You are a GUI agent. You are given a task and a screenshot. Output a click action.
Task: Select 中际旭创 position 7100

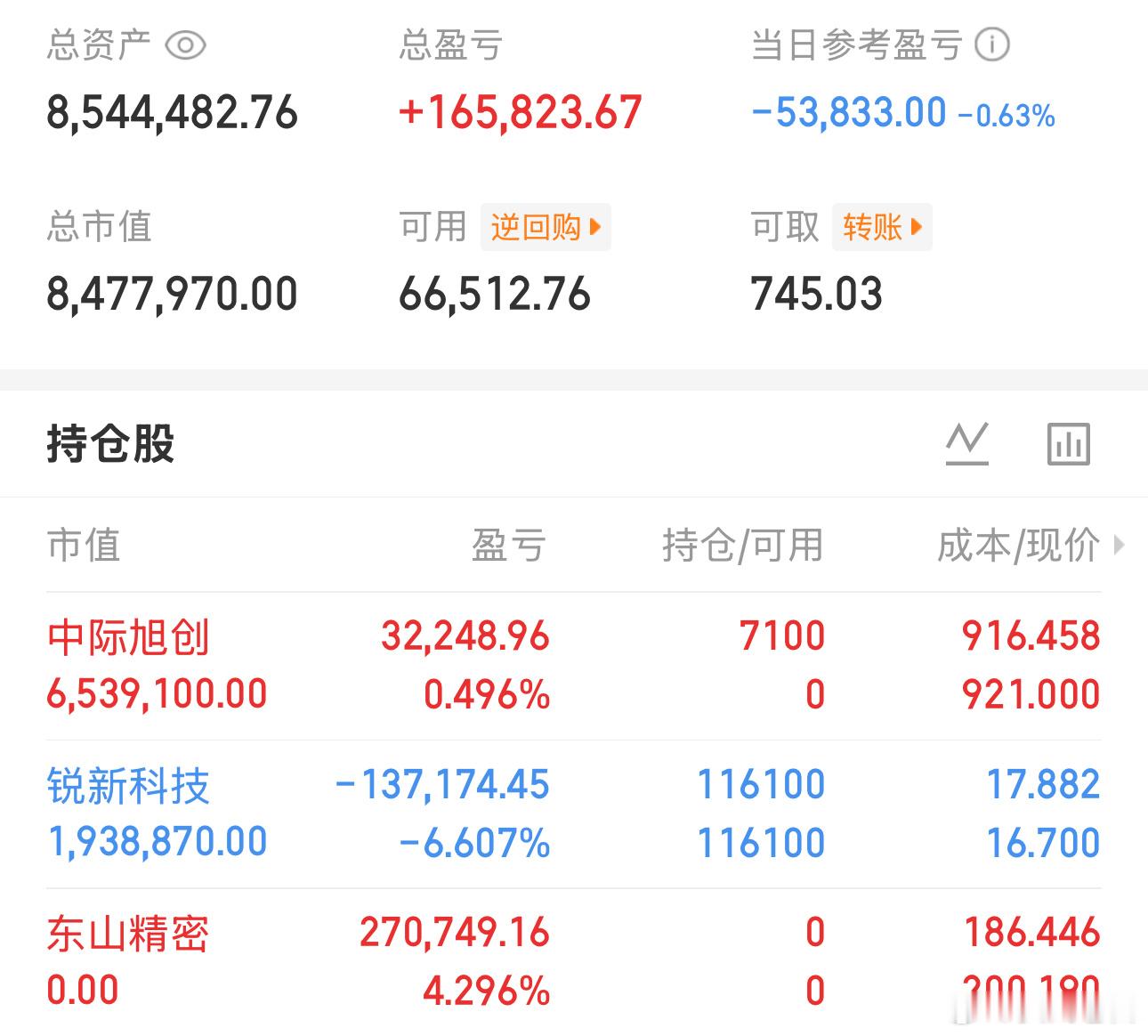782,636
